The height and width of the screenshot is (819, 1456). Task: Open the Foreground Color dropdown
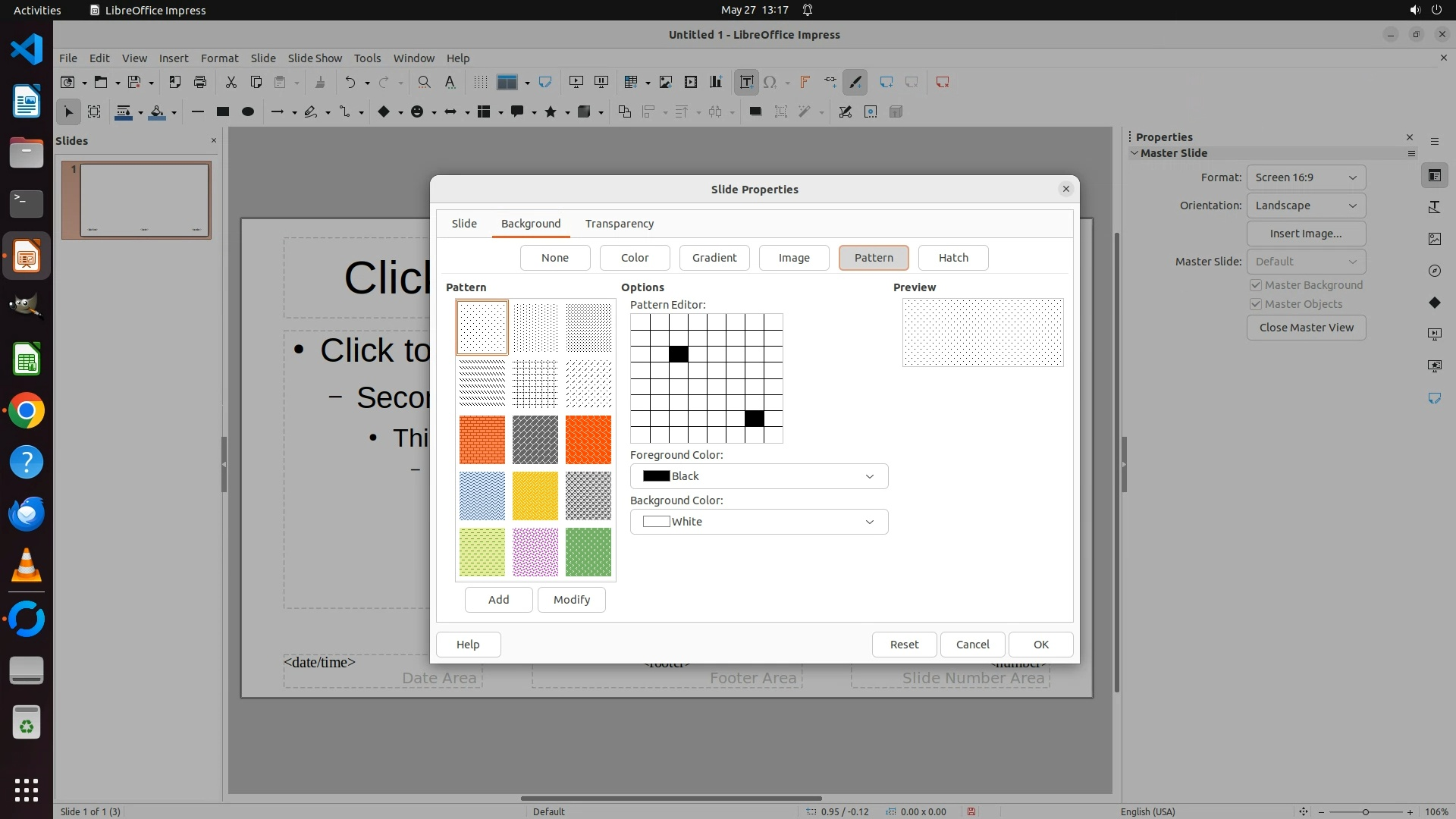coord(758,476)
